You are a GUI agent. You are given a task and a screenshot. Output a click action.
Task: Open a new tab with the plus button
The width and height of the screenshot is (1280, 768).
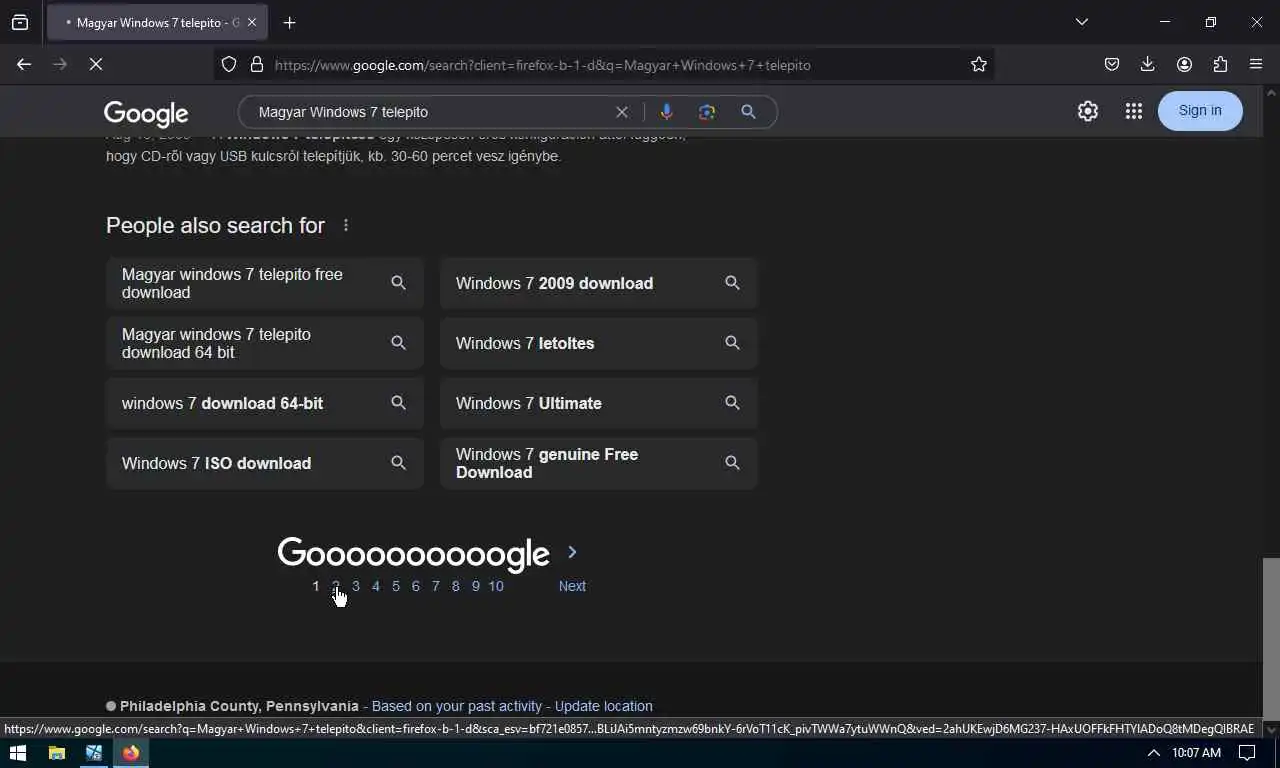289,22
